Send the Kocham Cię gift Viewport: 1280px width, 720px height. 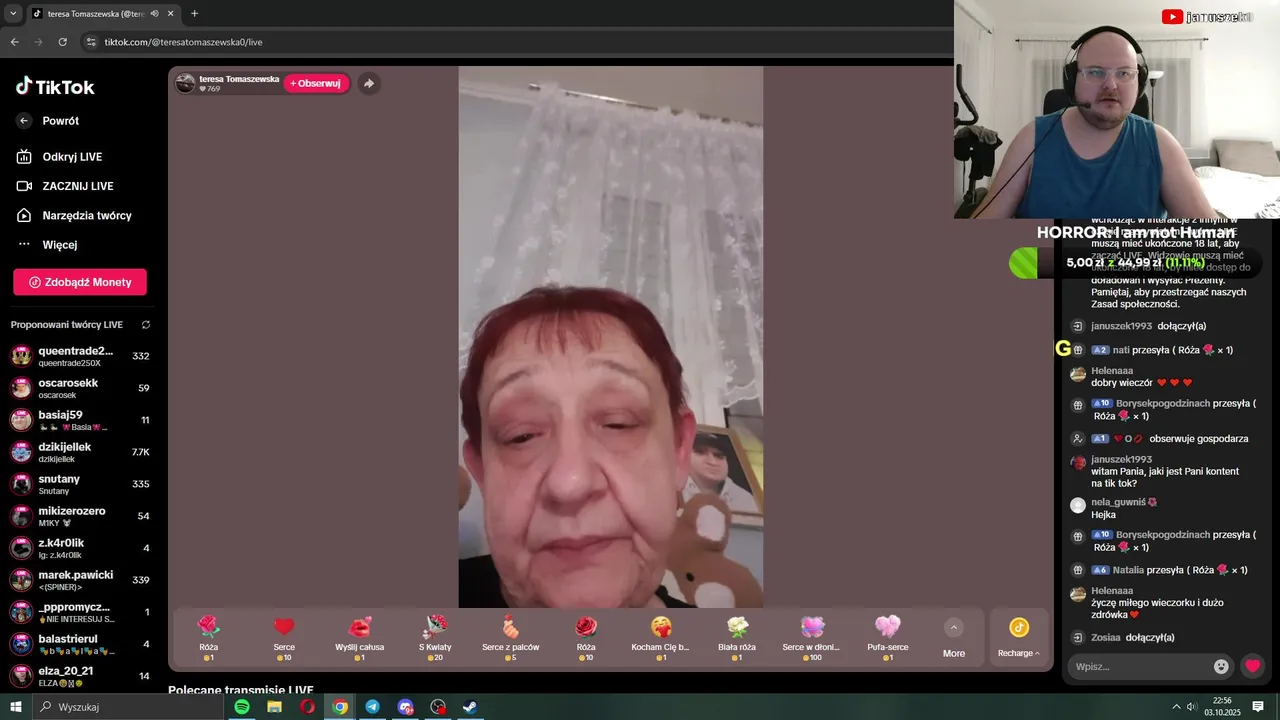pos(661,638)
